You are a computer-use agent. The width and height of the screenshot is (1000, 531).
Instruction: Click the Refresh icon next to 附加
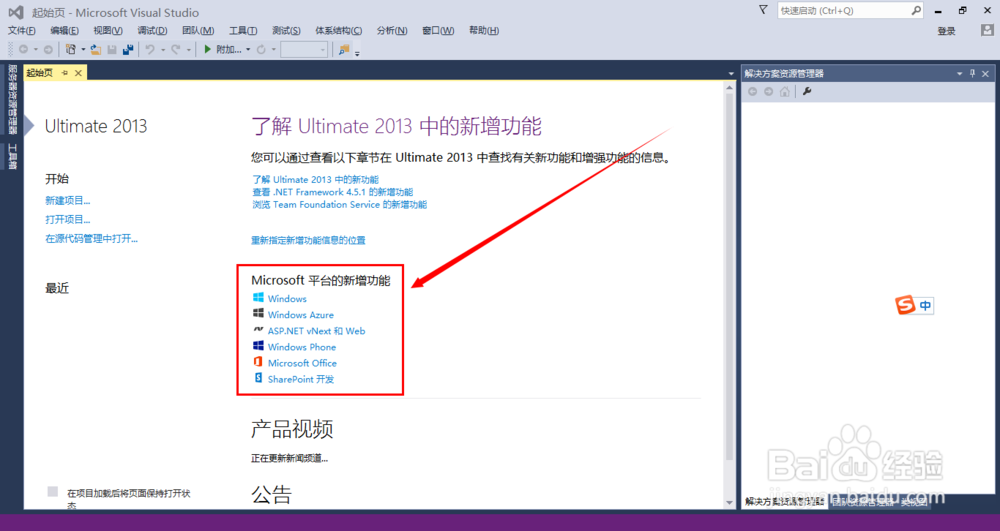tap(261, 49)
